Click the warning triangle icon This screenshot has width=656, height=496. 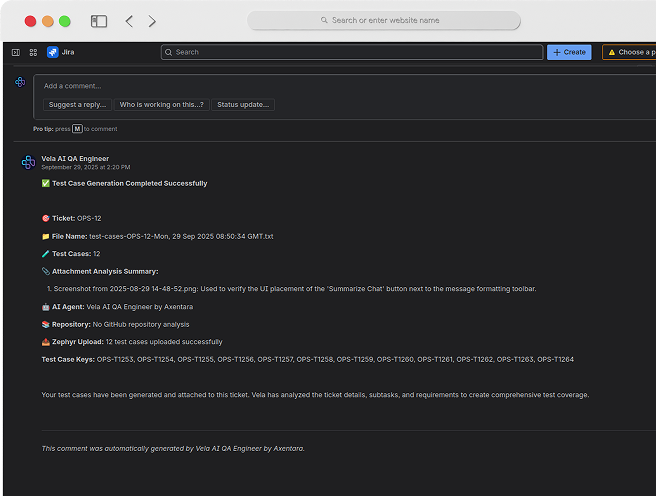(x=612, y=52)
